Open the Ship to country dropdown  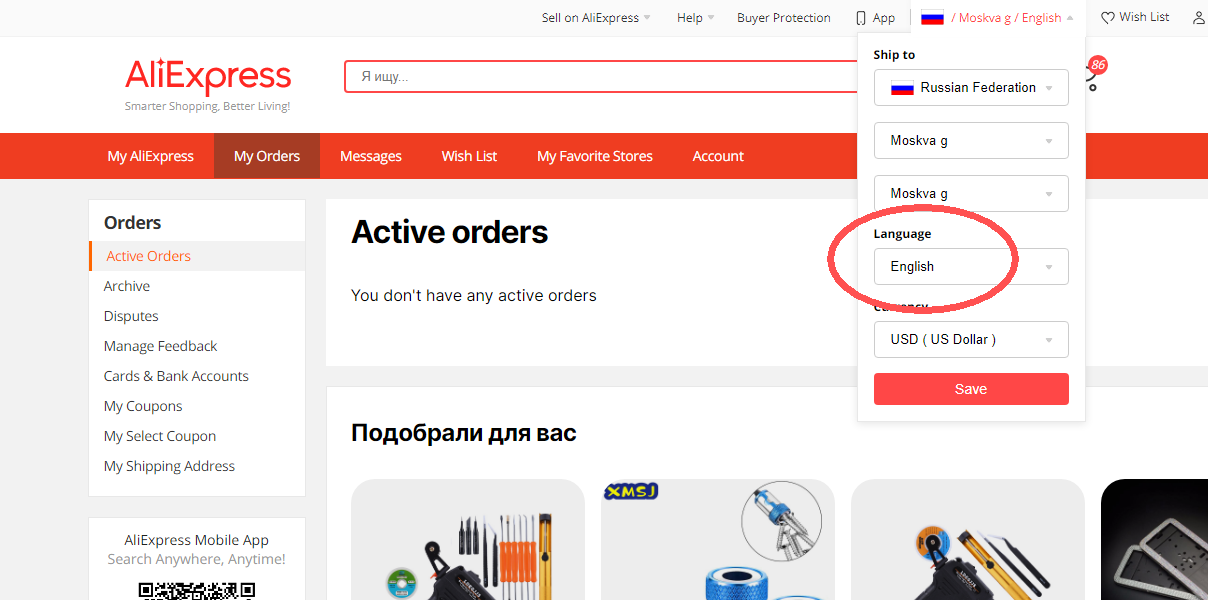pos(971,88)
